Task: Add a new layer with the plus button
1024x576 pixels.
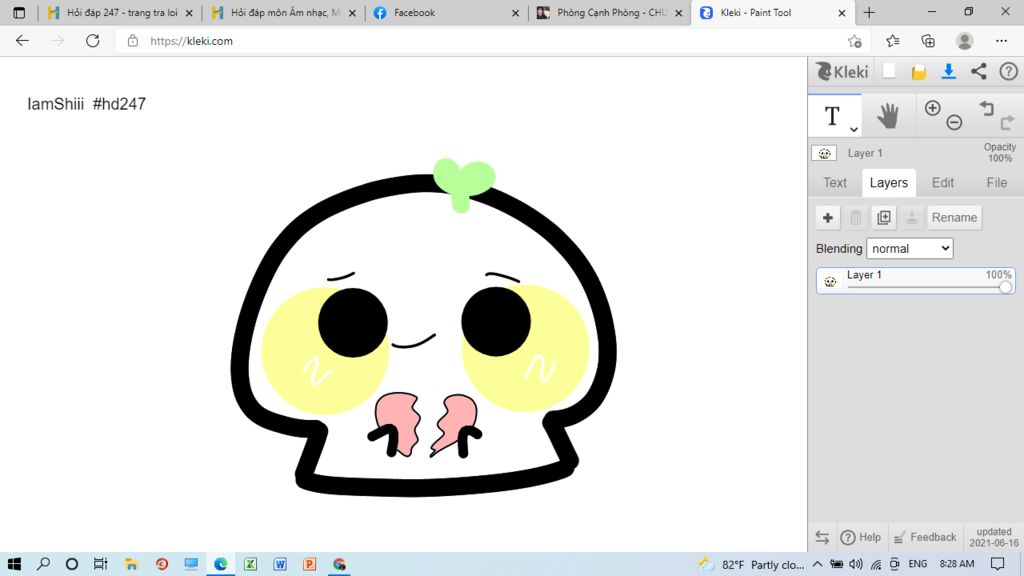Action: [827, 217]
